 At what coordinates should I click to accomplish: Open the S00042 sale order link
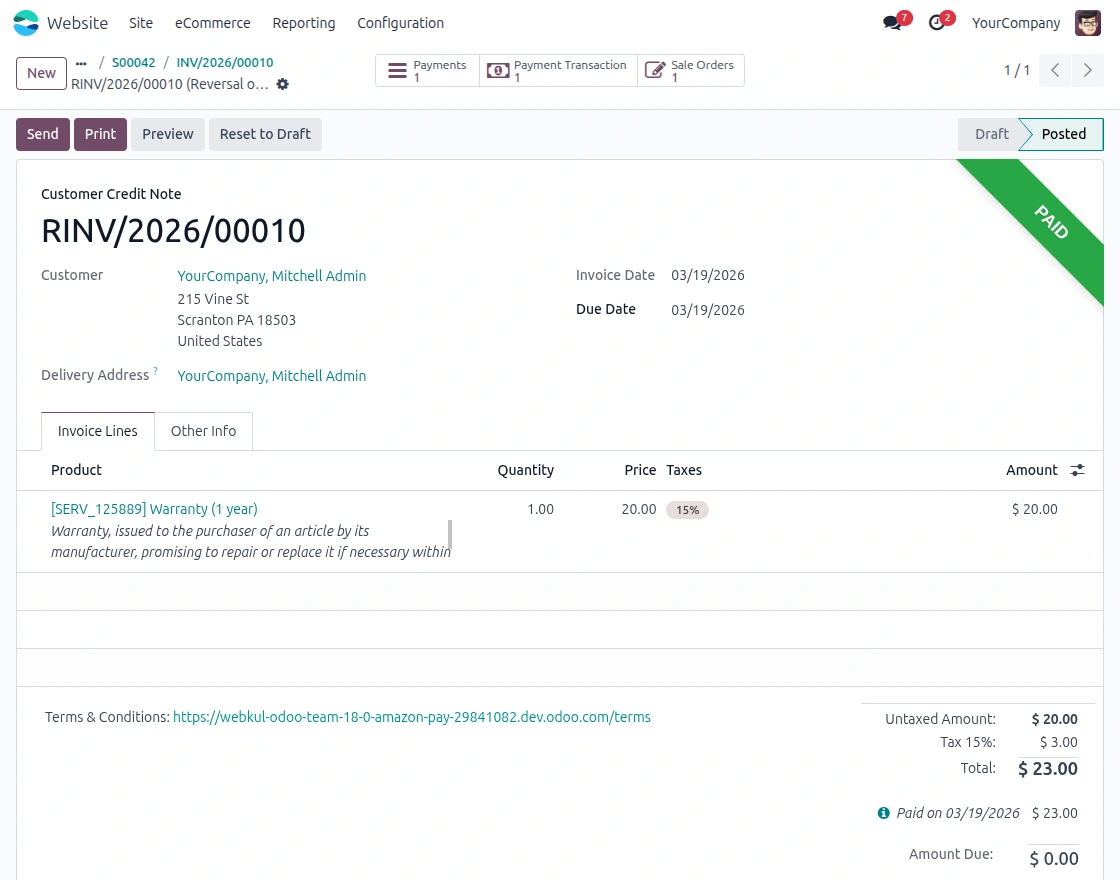[133, 62]
